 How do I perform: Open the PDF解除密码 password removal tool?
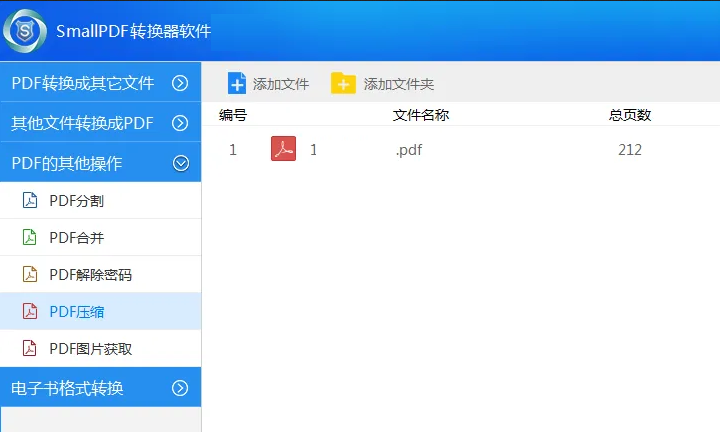click(90, 275)
